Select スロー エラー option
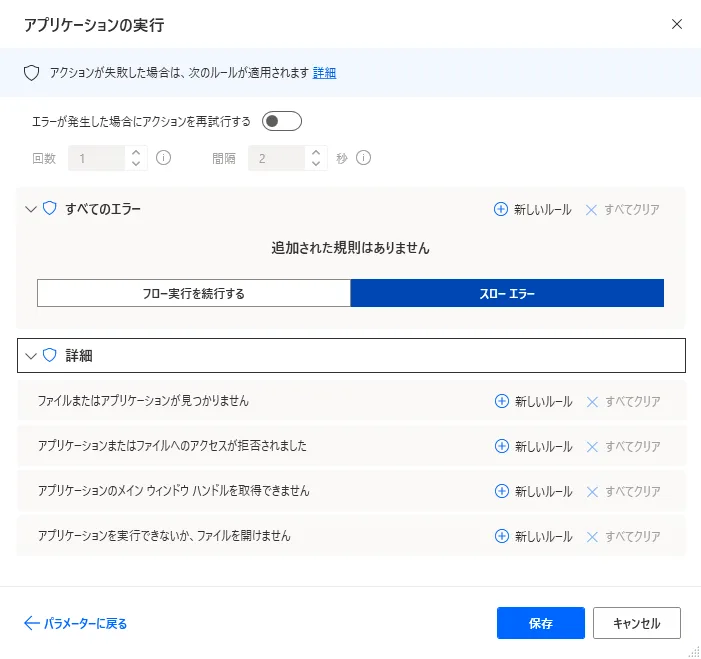 [507, 293]
